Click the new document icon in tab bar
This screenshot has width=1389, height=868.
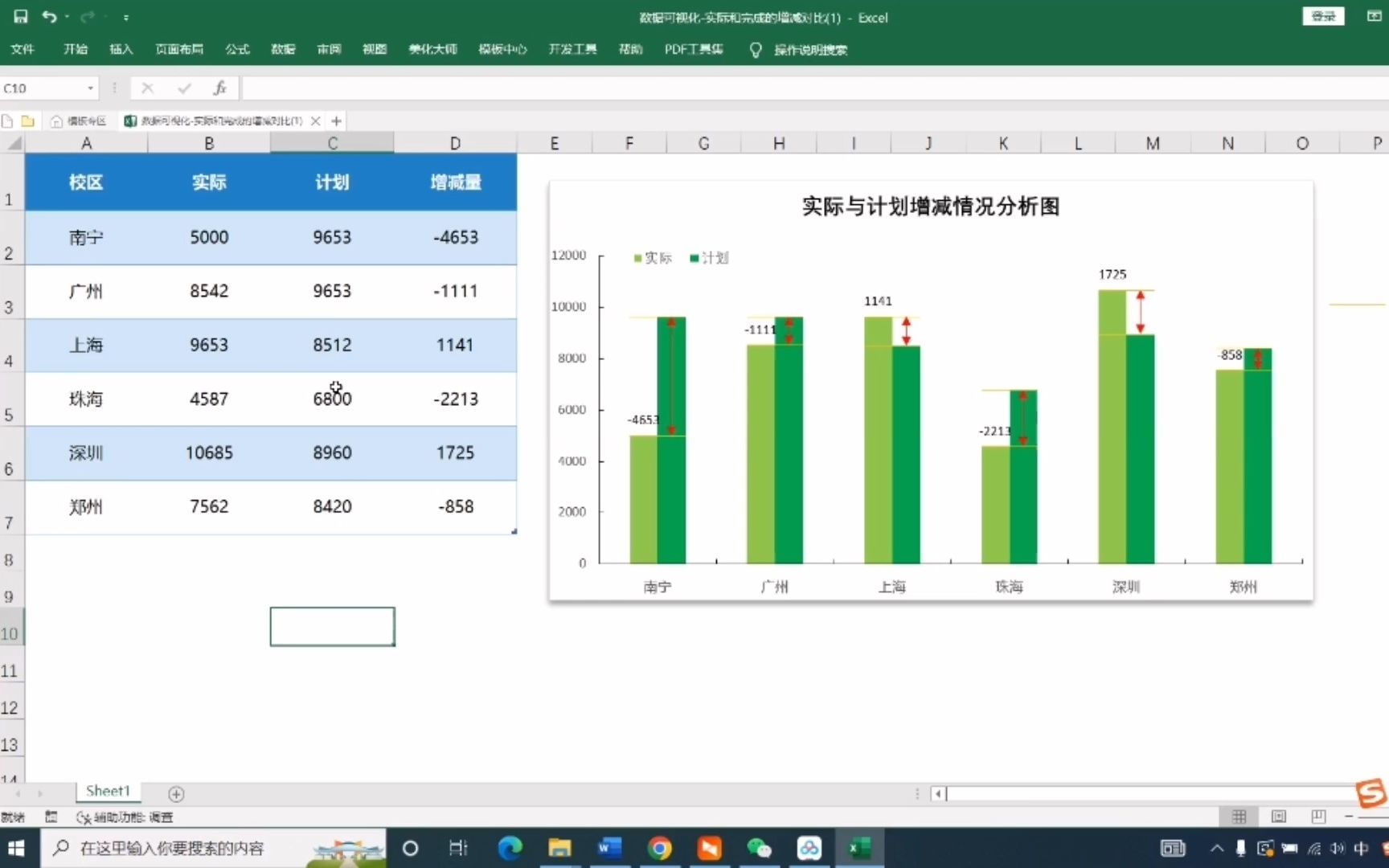click(8, 121)
